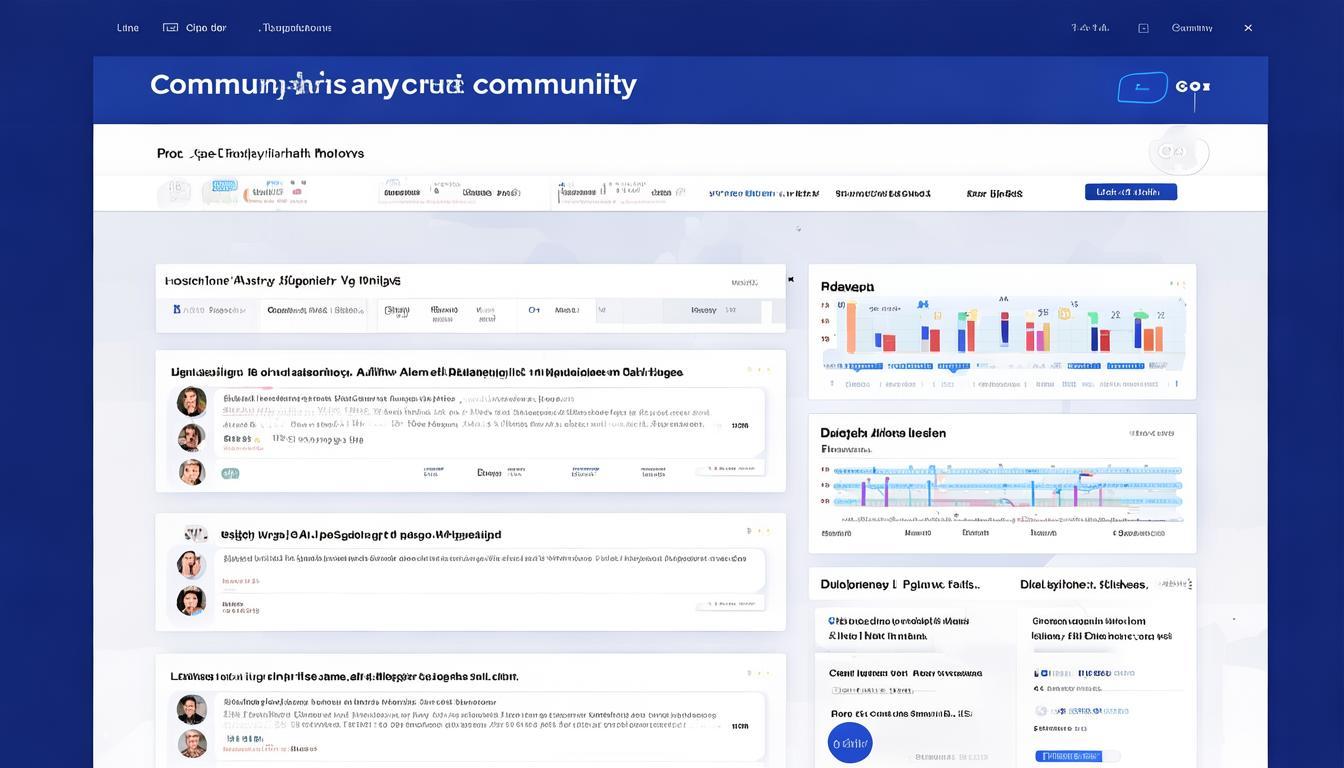Viewport: 1344px width, 768px height.
Task: Click the round blue button in bottom-right panel
Action: (850, 743)
